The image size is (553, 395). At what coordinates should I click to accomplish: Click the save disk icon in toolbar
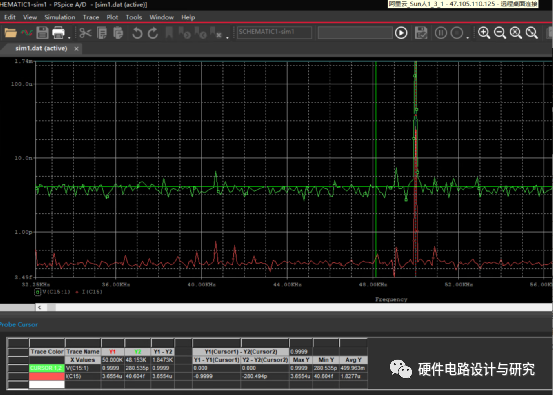coord(42,33)
